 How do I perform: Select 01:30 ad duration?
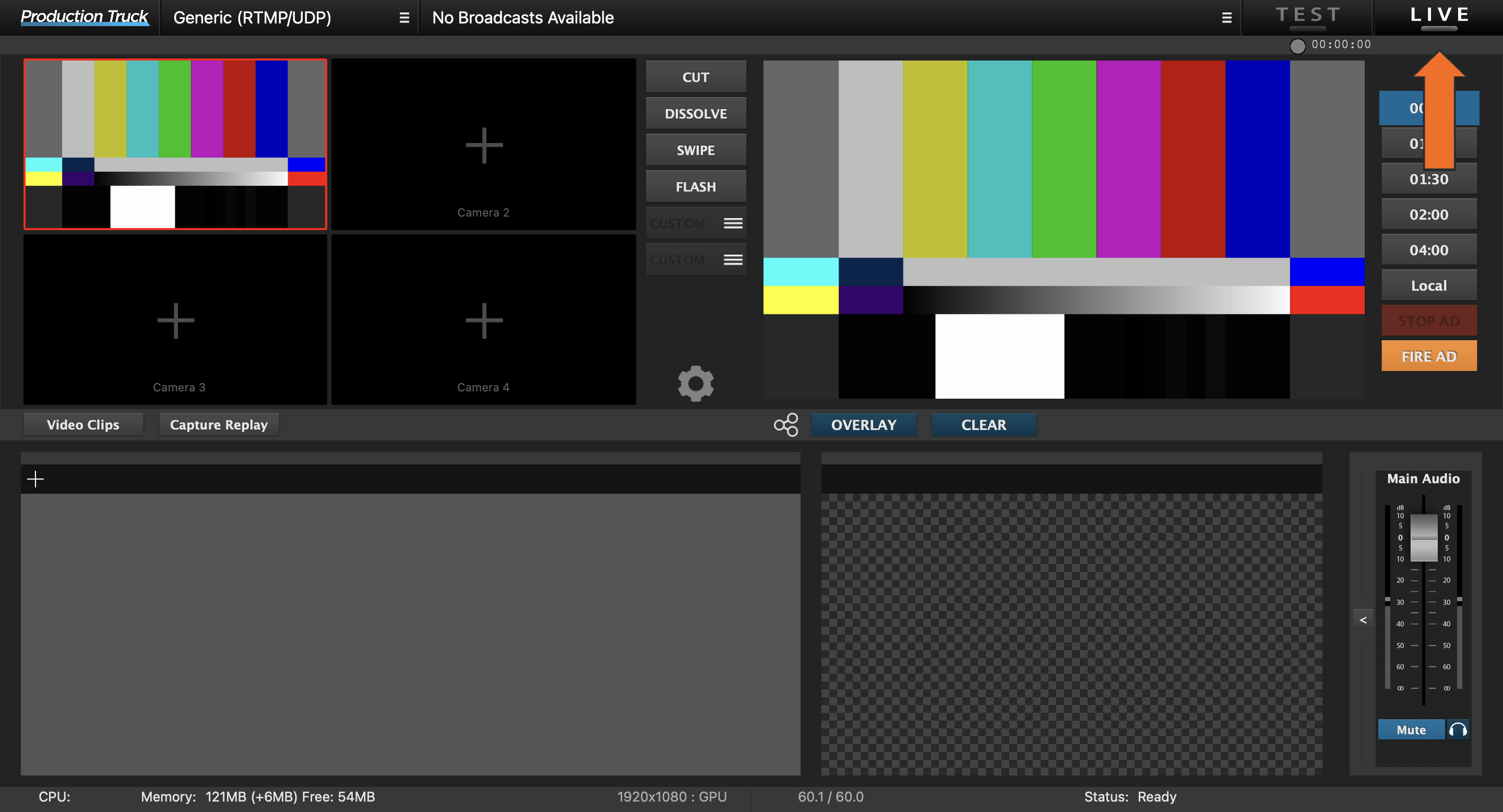1428,179
